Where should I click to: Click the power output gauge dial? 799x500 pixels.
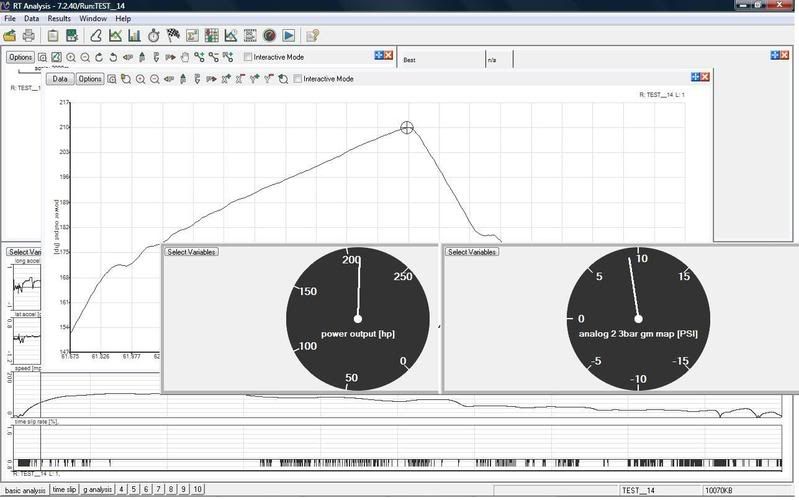pyautogui.click(x=357, y=319)
